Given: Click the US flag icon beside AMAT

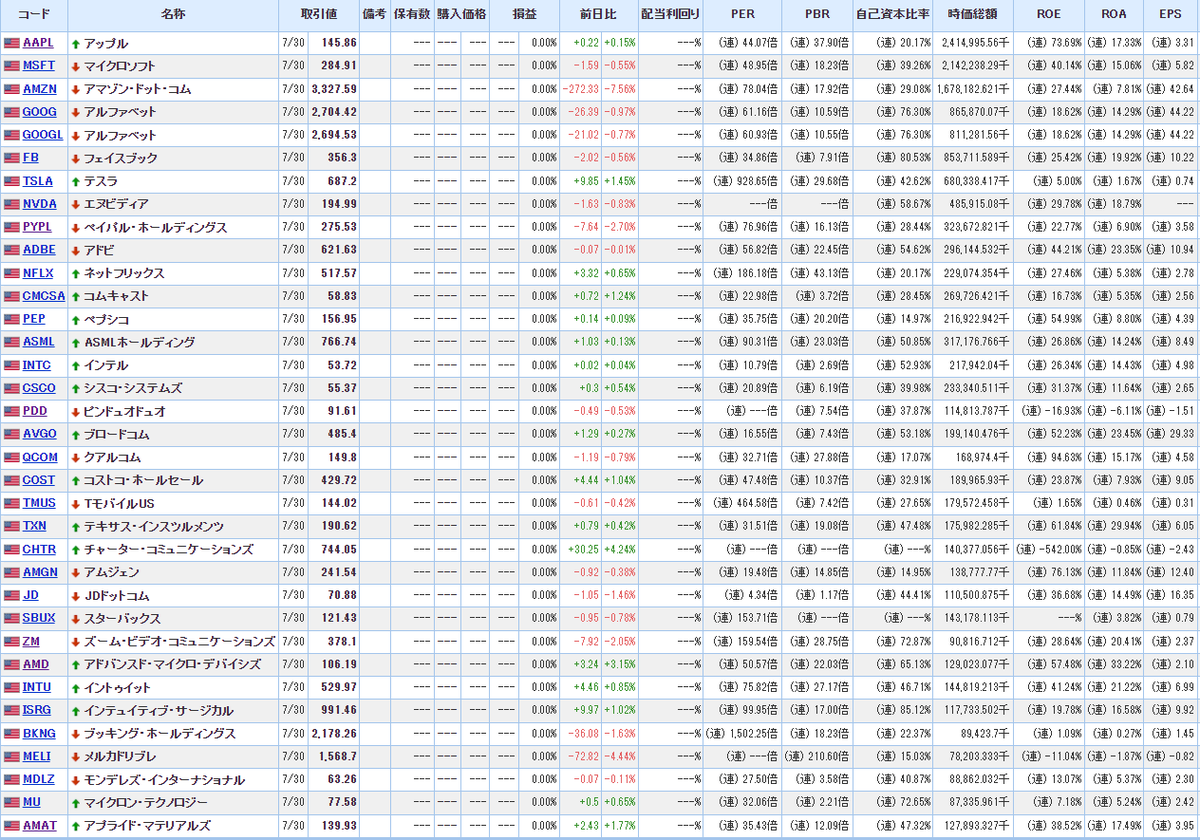Looking at the screenshot, I should (x=11, y=825).
